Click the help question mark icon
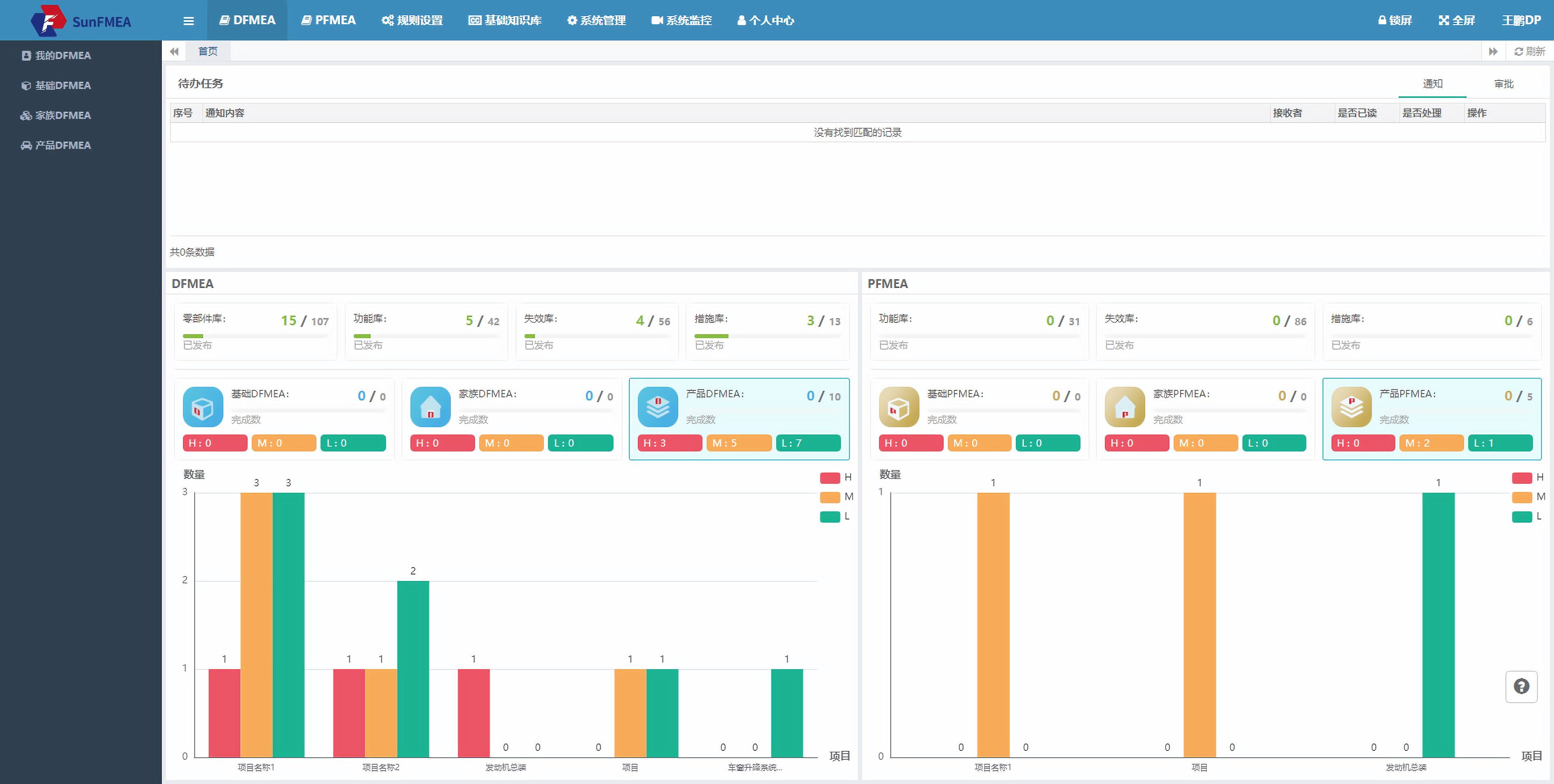1554x784 pixels. click(1521, 686)
